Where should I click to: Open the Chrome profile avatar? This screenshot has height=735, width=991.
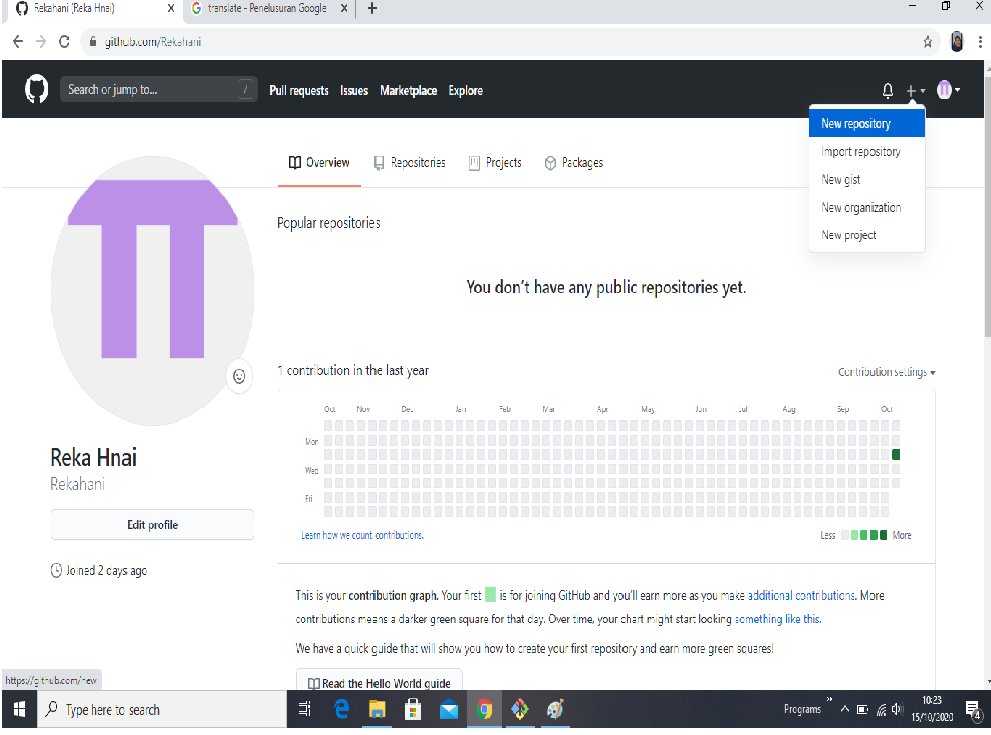pyautogui.click(x=957, y=42)
